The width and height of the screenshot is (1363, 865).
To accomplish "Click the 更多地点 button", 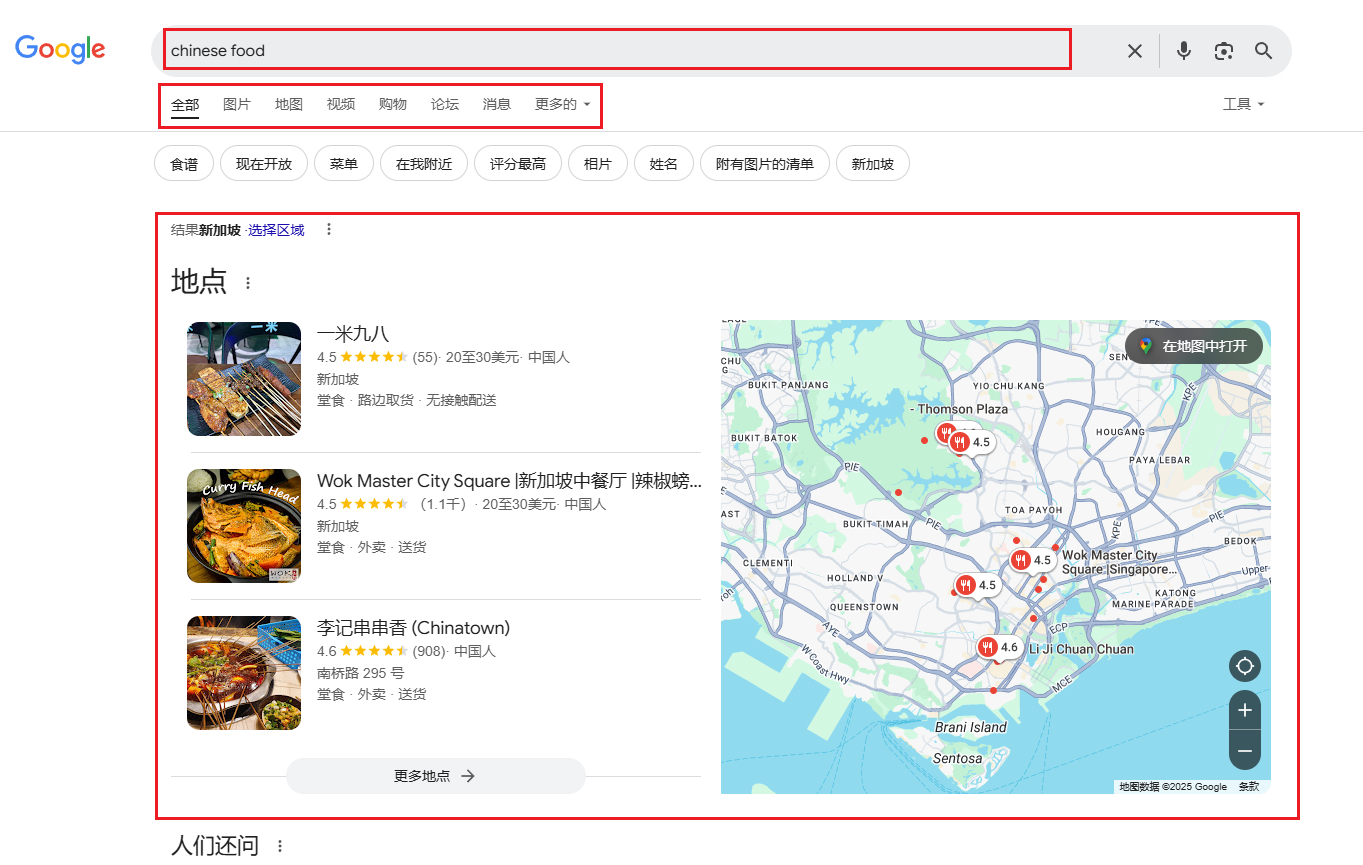I will click(x=436, y=776).
